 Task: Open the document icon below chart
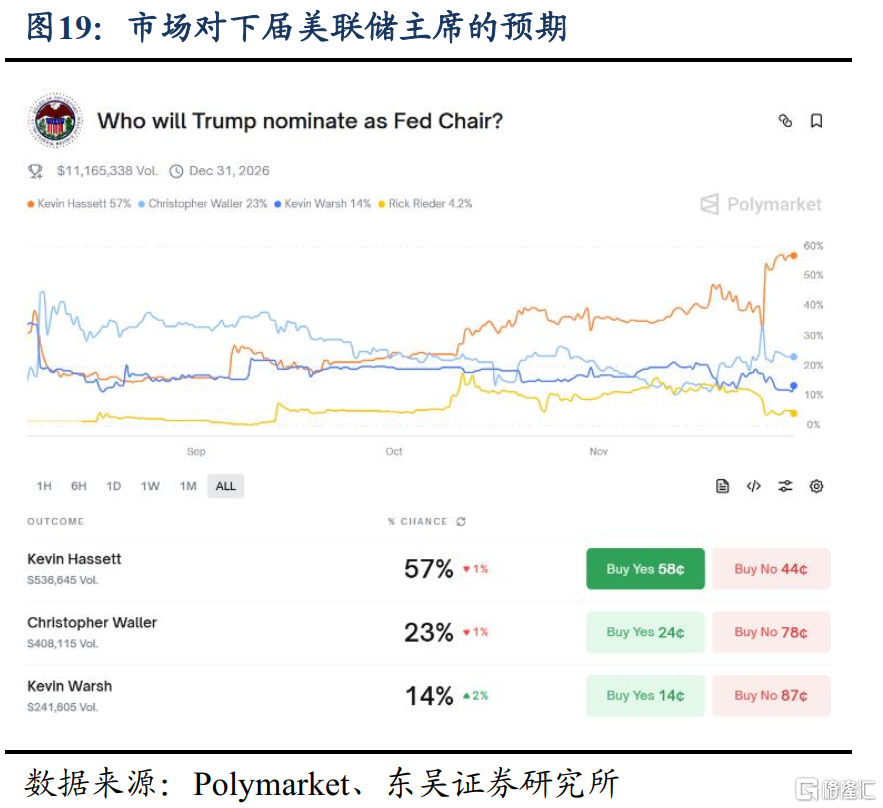point(723,486)
